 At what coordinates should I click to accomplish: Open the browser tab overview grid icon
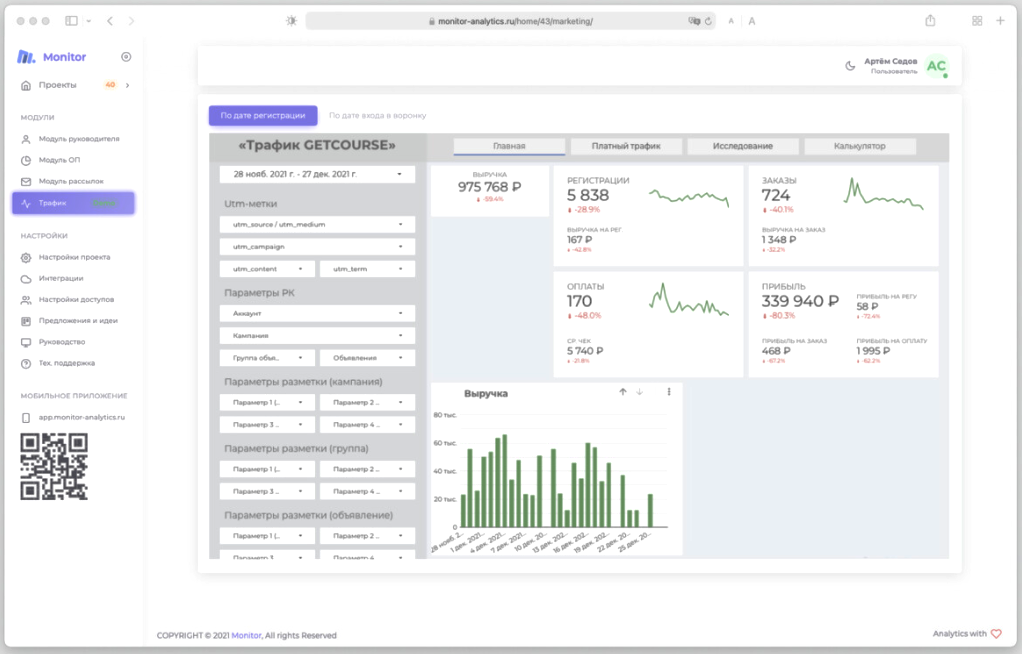coord(977,21)
